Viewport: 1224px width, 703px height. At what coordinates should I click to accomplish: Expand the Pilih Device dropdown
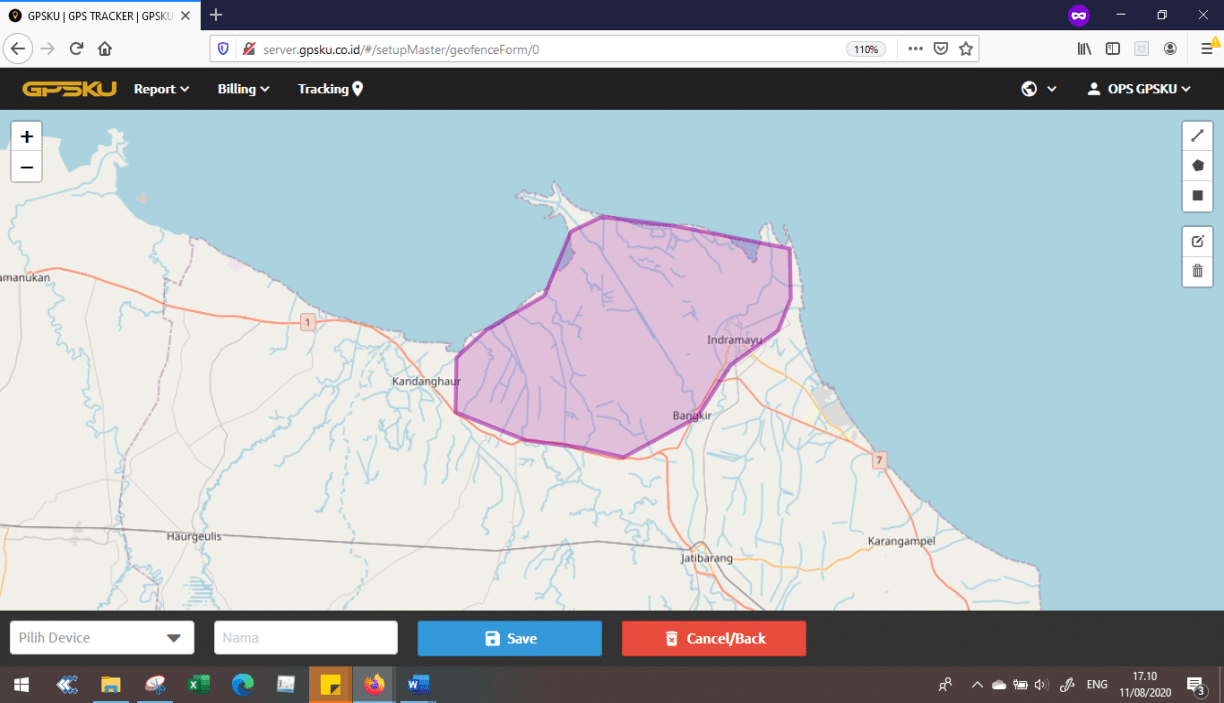click(102, 638)
